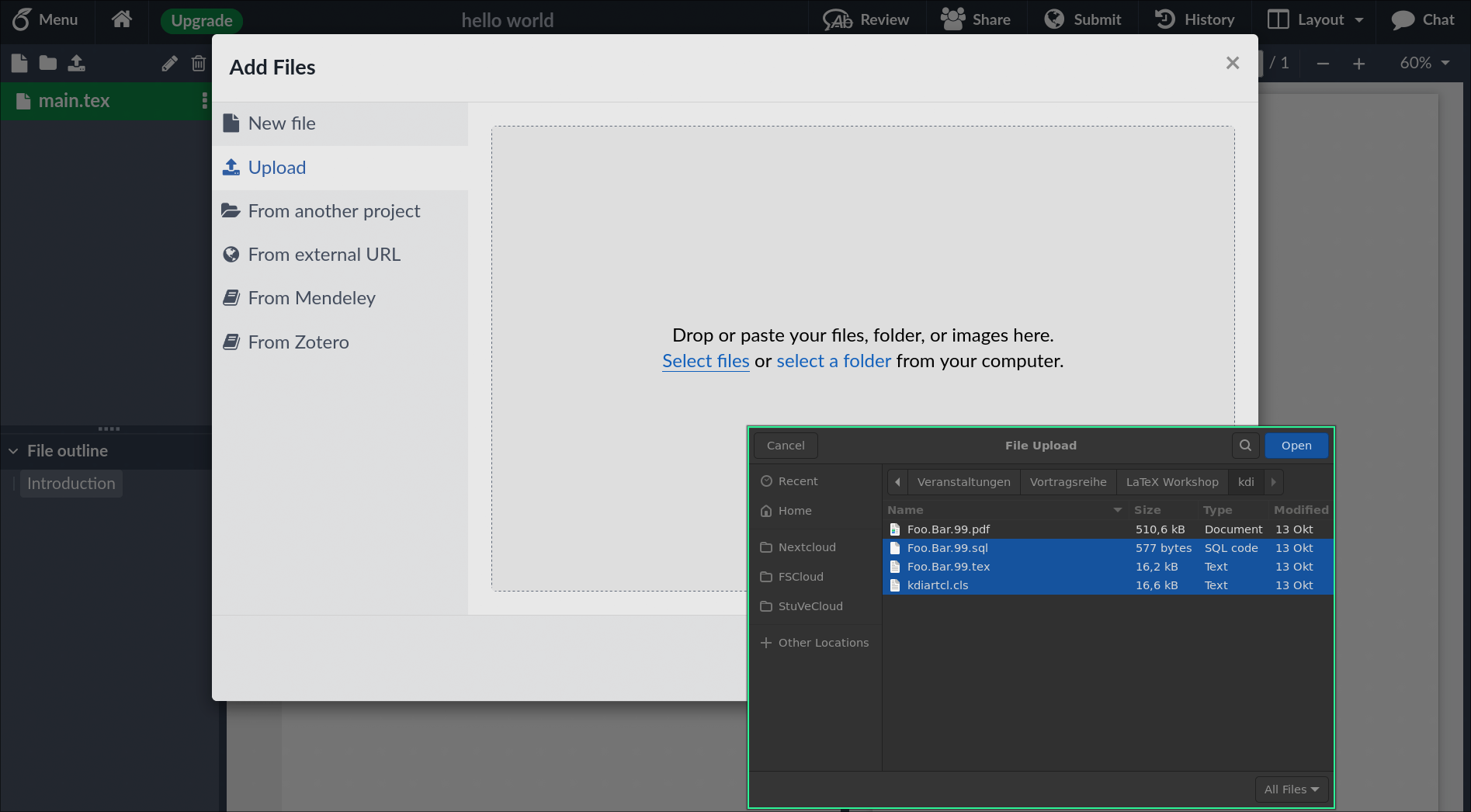Screen dimensions: 1471x812
Task: Go to Recent in the file chooser
Action: tap(815, 481)
